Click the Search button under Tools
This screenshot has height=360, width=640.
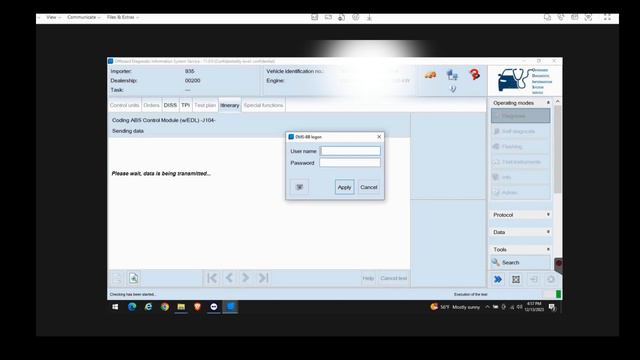520,262
